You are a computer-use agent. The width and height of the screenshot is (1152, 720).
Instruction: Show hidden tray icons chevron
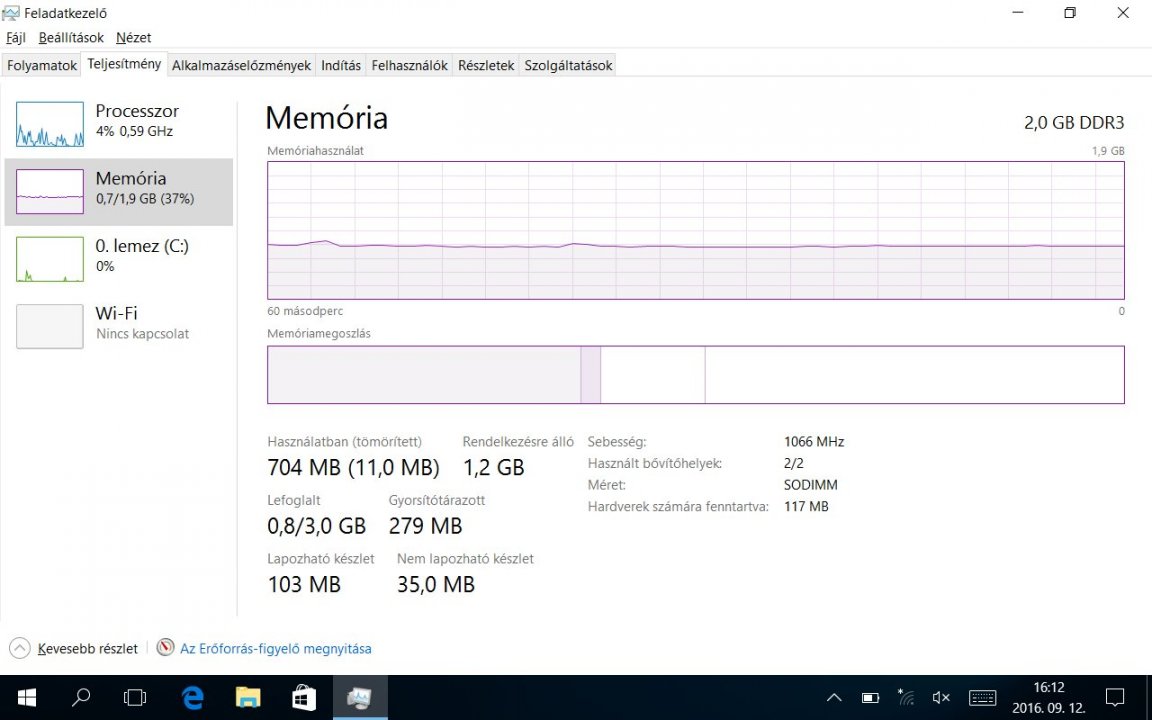pos(834,697)
